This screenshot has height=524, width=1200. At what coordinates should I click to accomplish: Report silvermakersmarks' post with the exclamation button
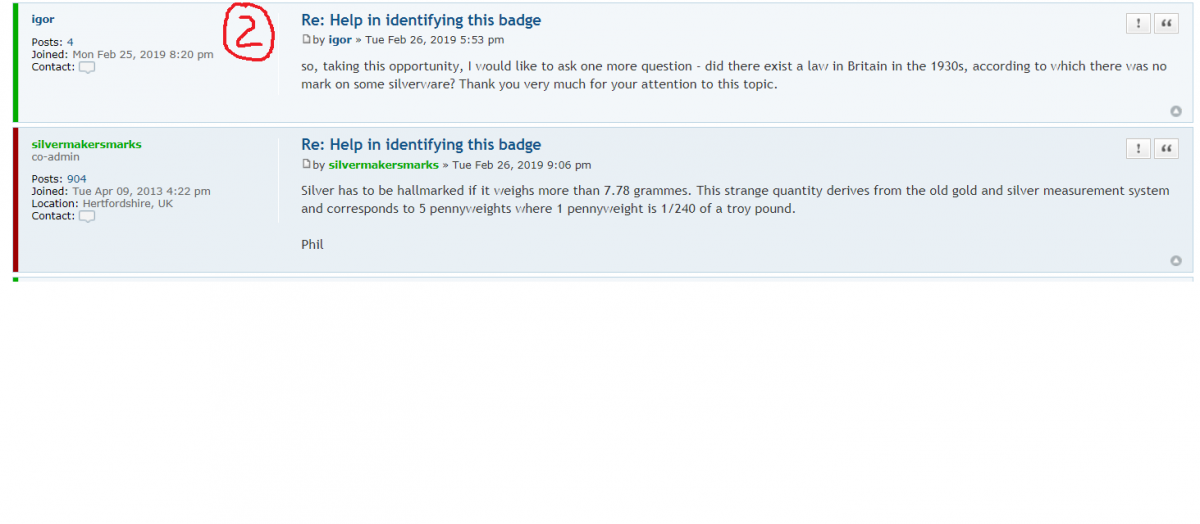point(1138,148)
